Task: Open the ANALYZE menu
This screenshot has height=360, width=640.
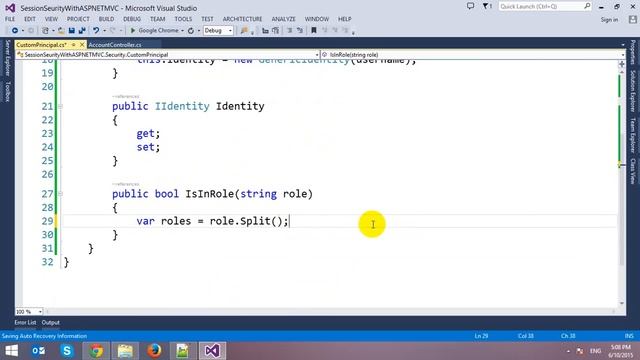Action: (284, 19)
